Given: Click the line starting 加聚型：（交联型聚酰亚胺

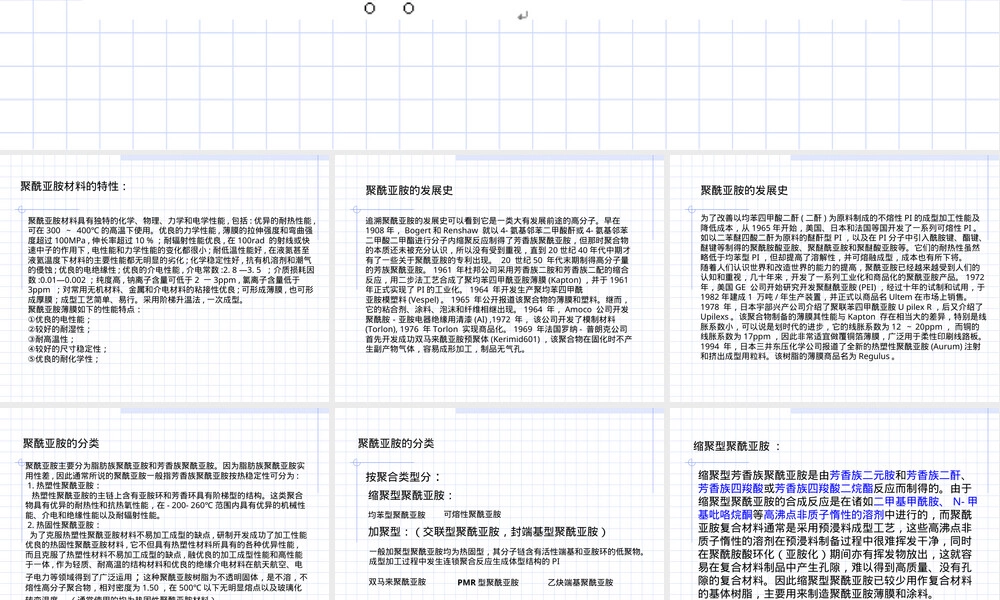Looking at the screenshot, I should tap(489, 532).
